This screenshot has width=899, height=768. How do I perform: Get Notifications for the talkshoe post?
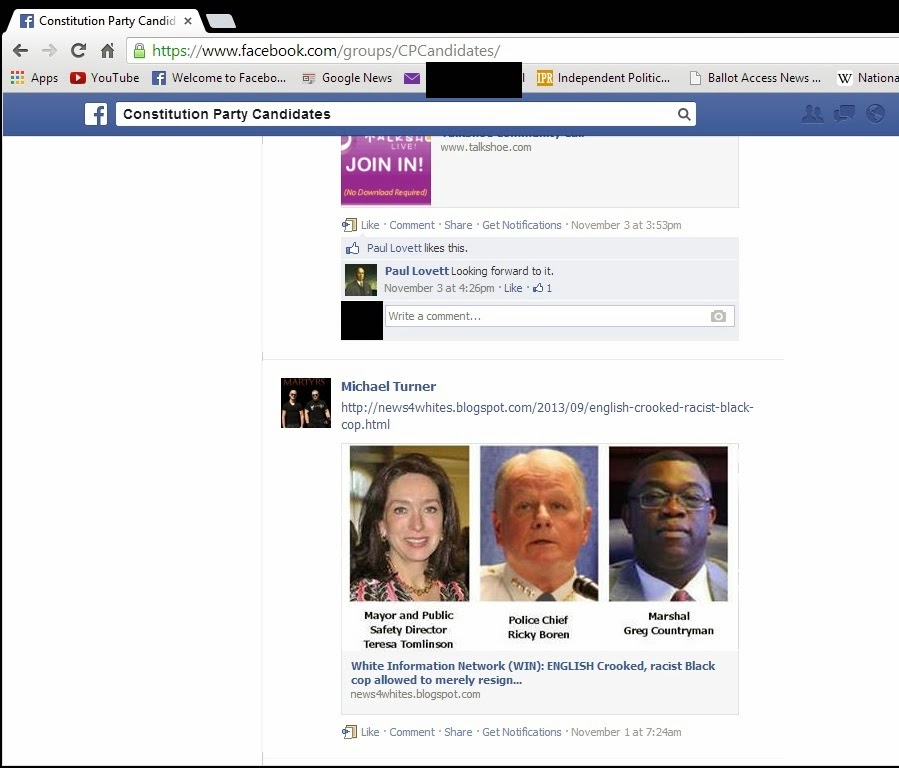pos(522,225)
